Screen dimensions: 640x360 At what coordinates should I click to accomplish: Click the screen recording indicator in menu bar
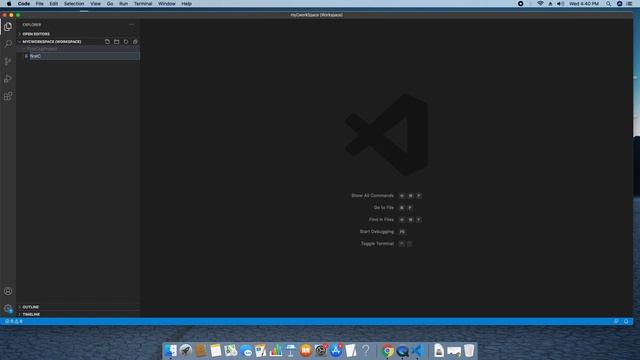[520, 4]
